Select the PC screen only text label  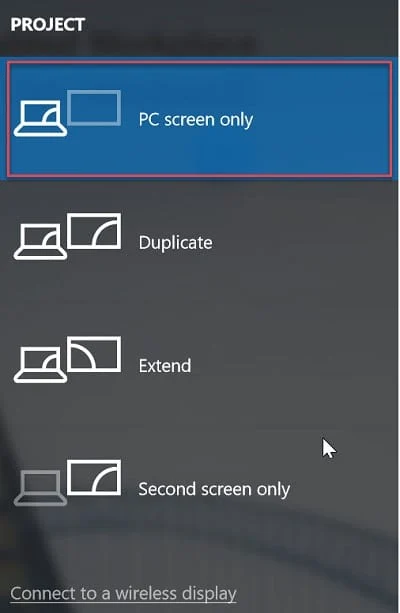(x=196, y=120)
